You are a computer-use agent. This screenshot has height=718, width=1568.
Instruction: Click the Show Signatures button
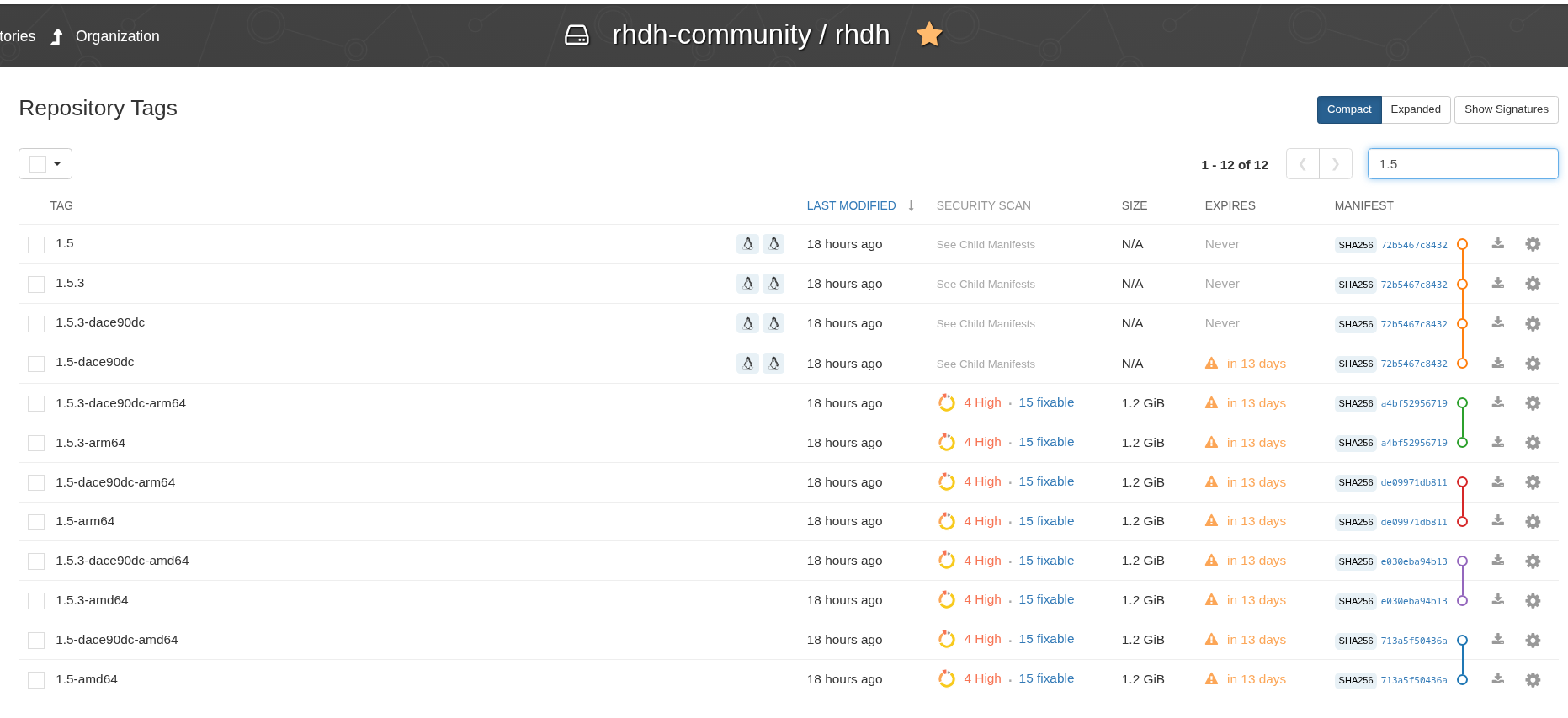click(1506, 109)
